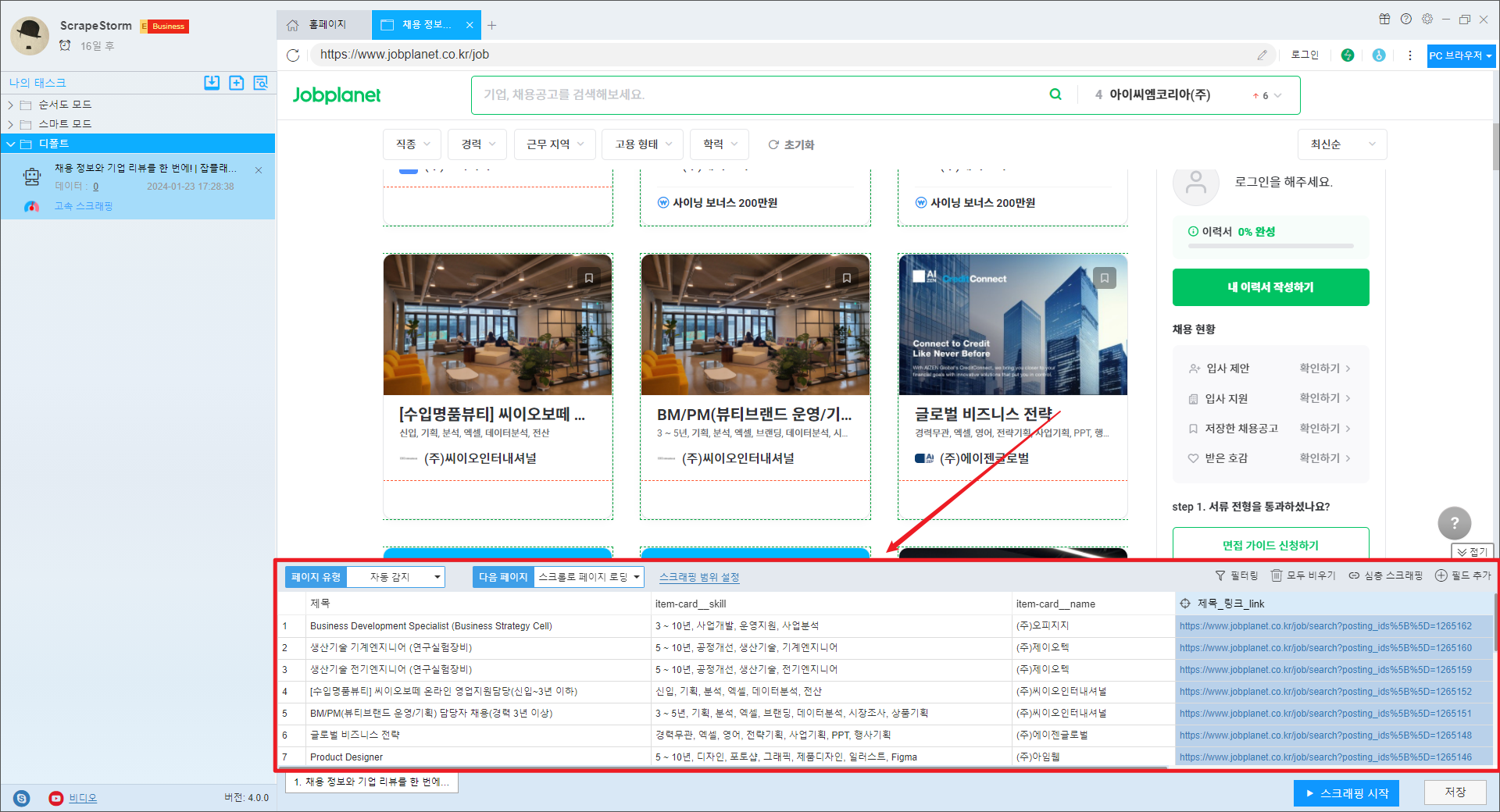Image resolution: width=1500 pixels, height=812 pixels.
Task: Collapse the data panel with 접기
Action: tap(1473, 551)
